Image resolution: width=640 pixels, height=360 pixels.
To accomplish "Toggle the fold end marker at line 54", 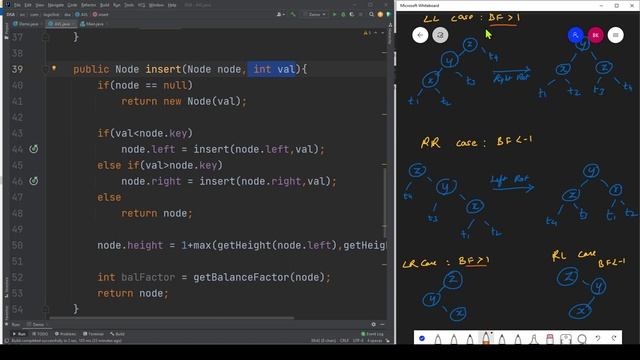I will [x=45, y=309].
